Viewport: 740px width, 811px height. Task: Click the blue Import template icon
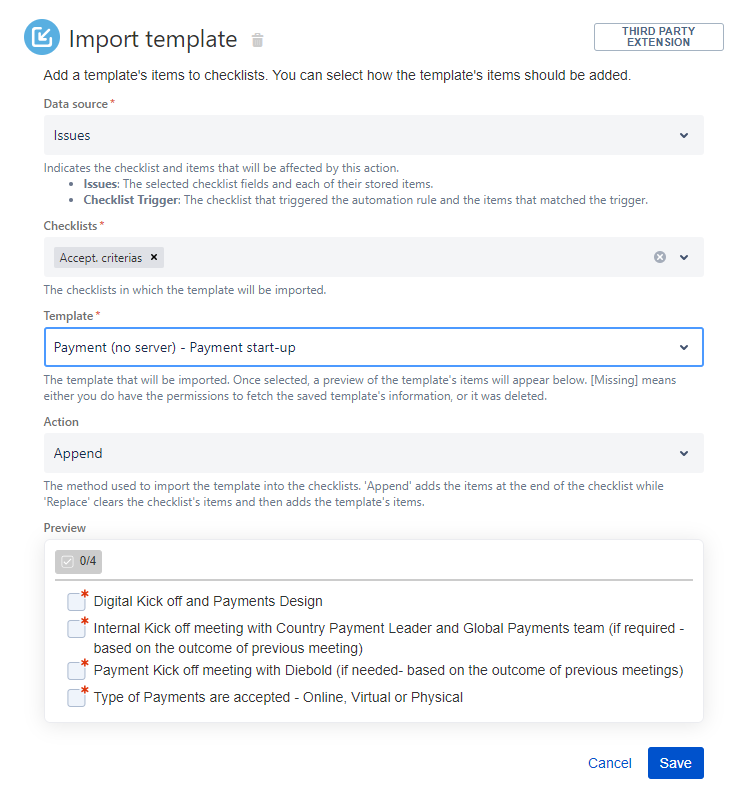pos(41,37)
